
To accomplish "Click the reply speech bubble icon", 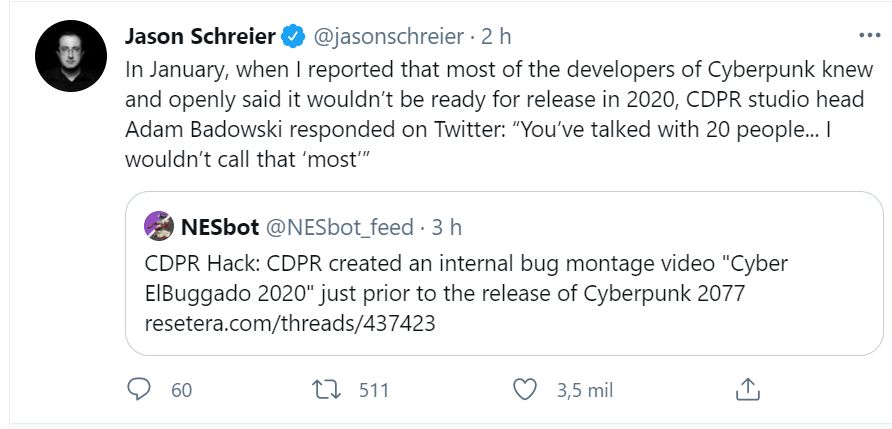I will click(x=138, y=389).
